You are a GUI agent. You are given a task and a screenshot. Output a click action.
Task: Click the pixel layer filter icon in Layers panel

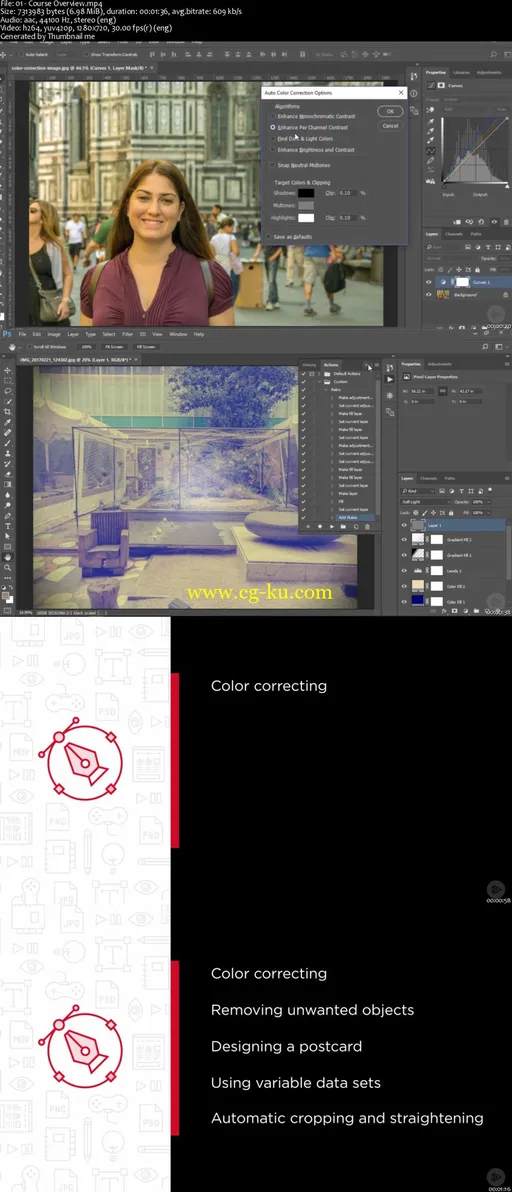(442, 491)
